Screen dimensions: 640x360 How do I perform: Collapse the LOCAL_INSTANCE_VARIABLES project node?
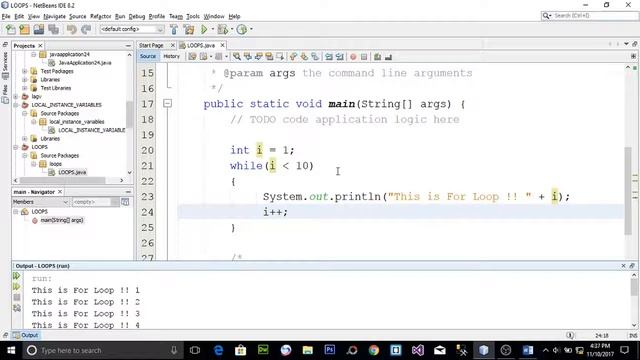pos(16,105)
